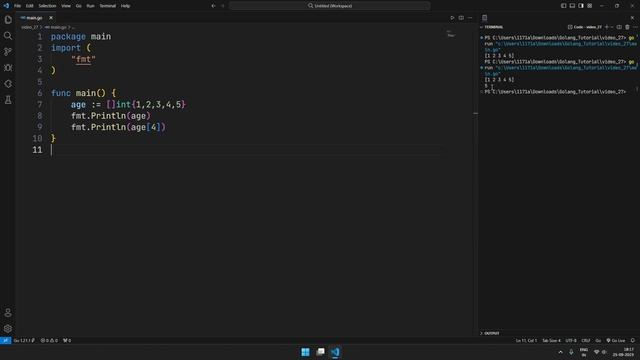This screenshot has height=360, width=640.
Task: Click the "fmt" import string
Action: pyautogui.click(x=83, y=59)
